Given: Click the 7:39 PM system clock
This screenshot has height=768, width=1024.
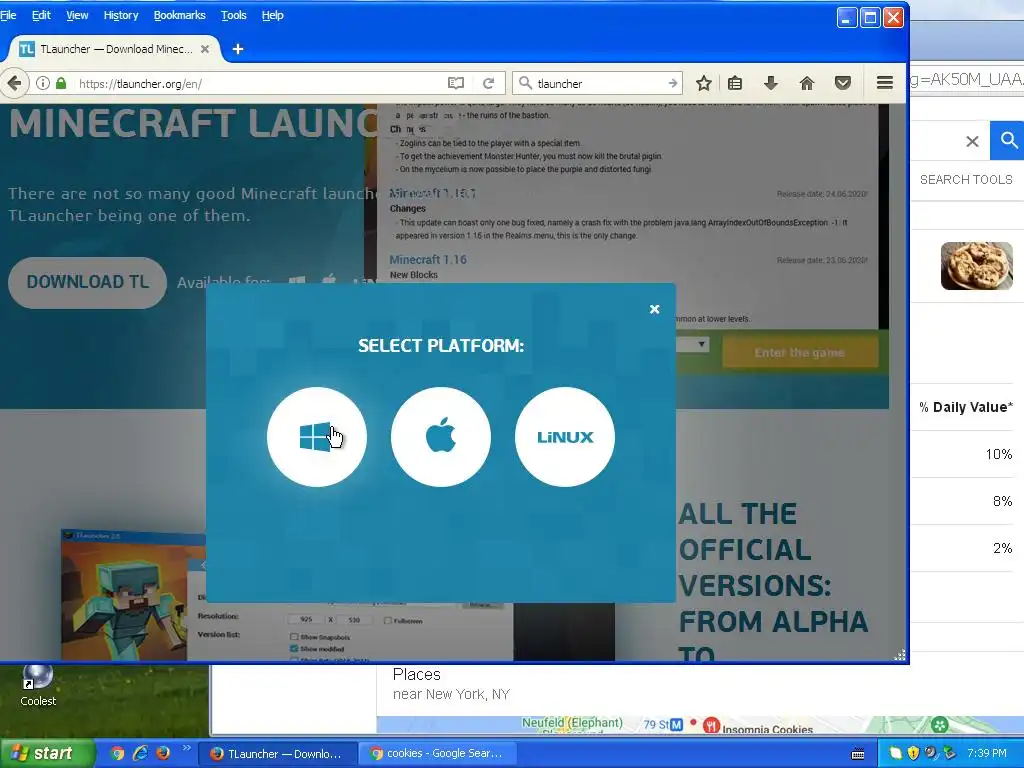Looking at the screenshot, I should [x=987, y=754].
